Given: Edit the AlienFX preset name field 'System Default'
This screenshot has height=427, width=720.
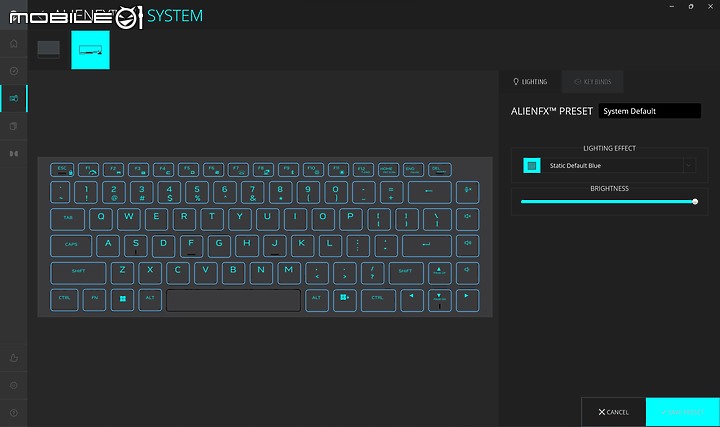Looking at the screenshot, I should pyautogui.click(x=650, y=111).
